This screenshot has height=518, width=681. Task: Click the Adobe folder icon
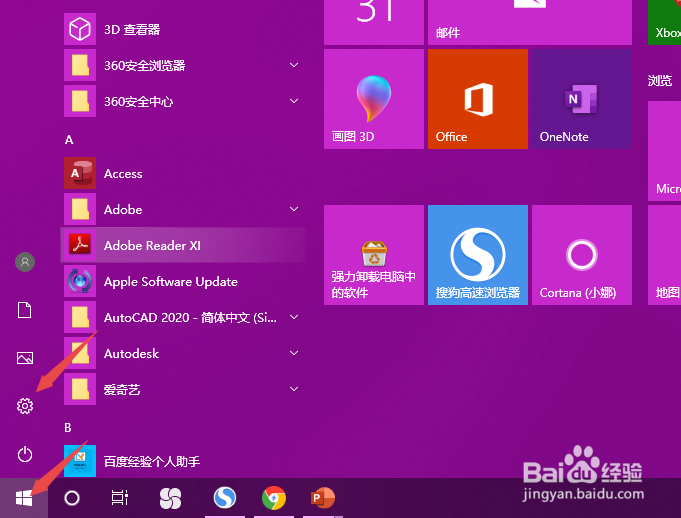[80, 209]
